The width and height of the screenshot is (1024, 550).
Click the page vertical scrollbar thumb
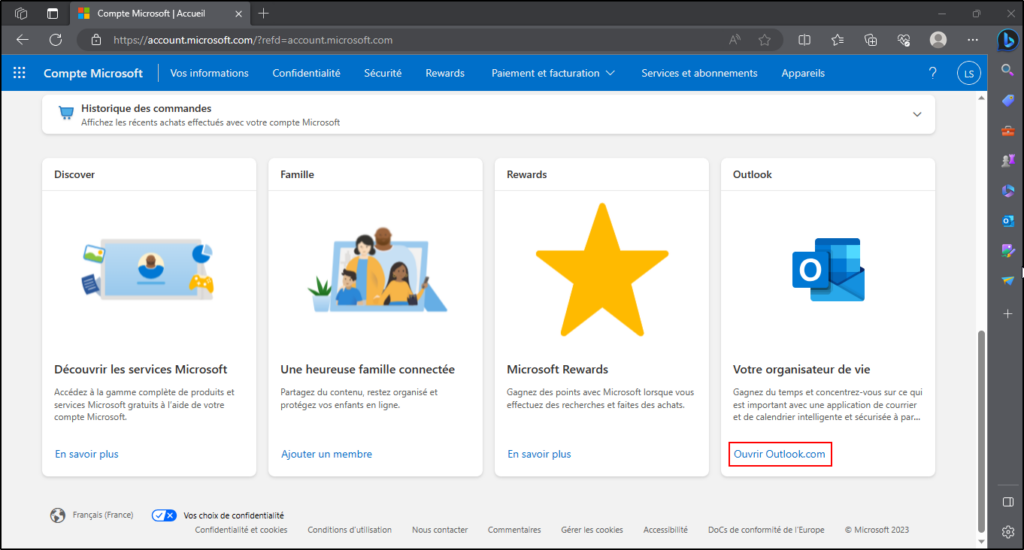pos(981,431)
